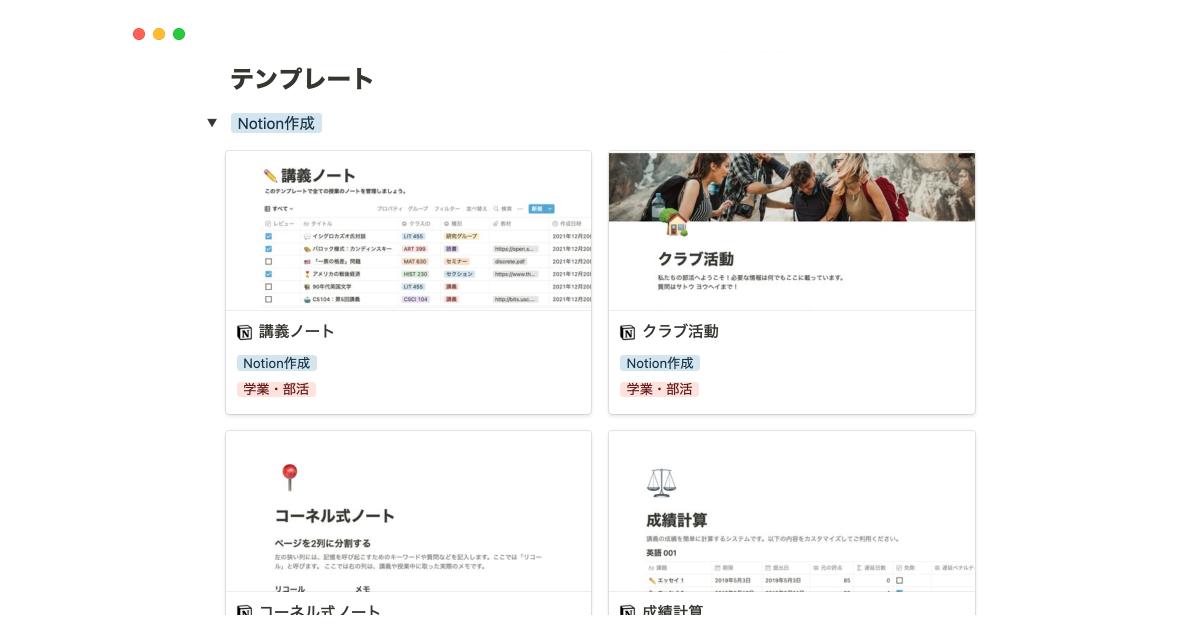
Task: Open the クラブ活動 card title link
Action: (680, 332)
